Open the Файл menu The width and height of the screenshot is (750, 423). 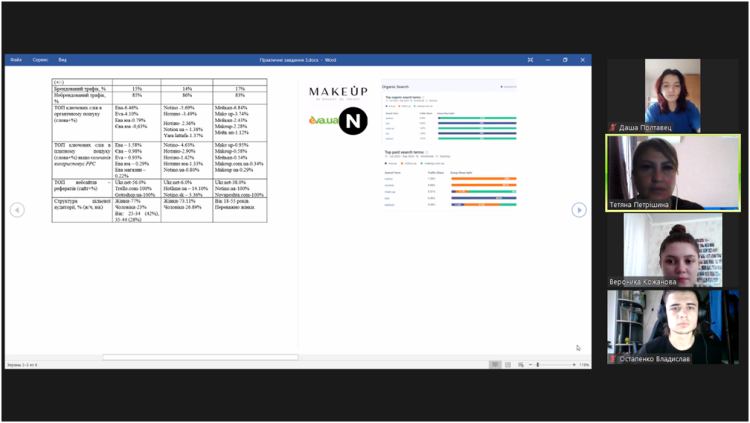[16, 60]
